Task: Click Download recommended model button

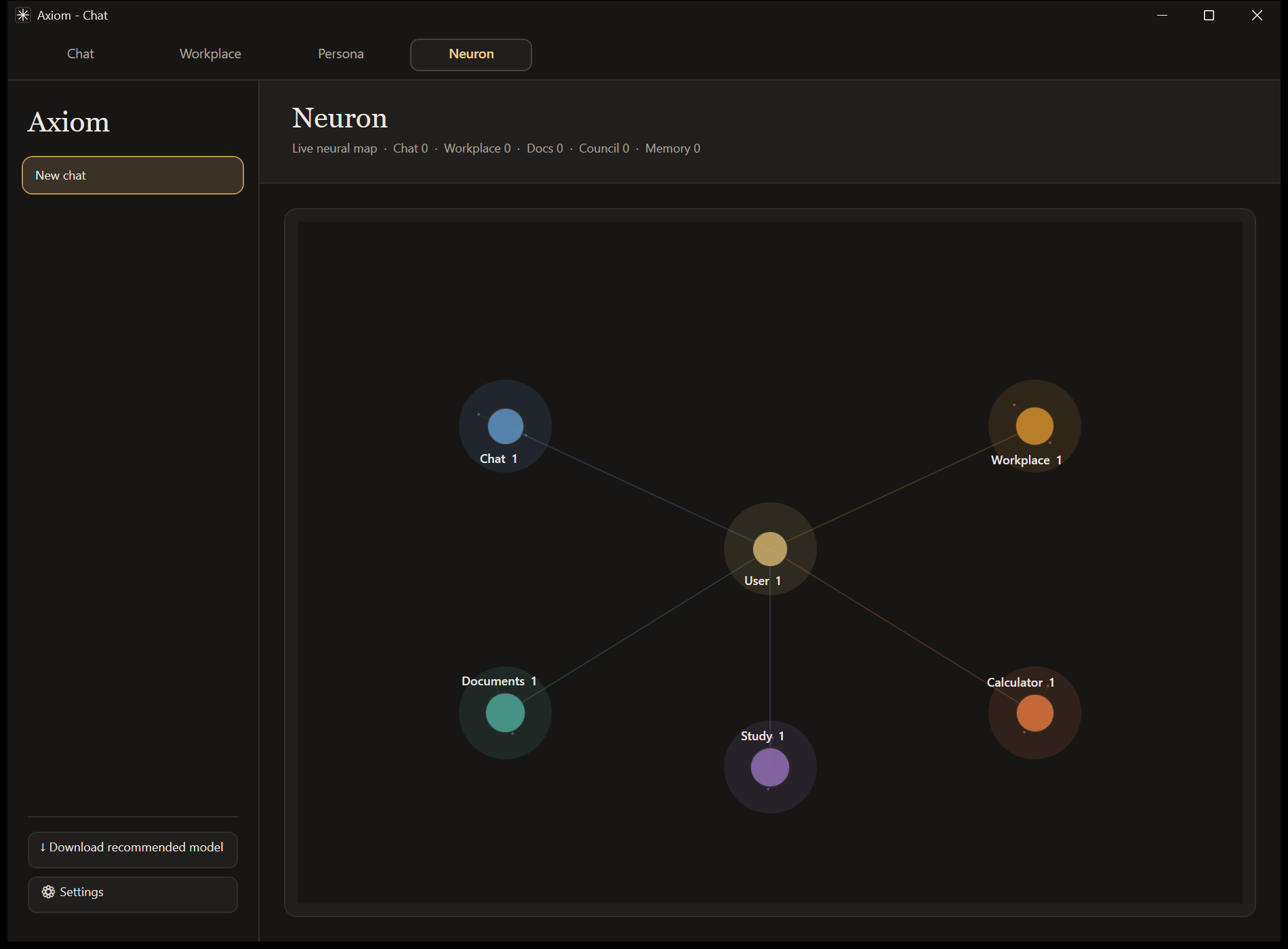Action: (133, 849)
